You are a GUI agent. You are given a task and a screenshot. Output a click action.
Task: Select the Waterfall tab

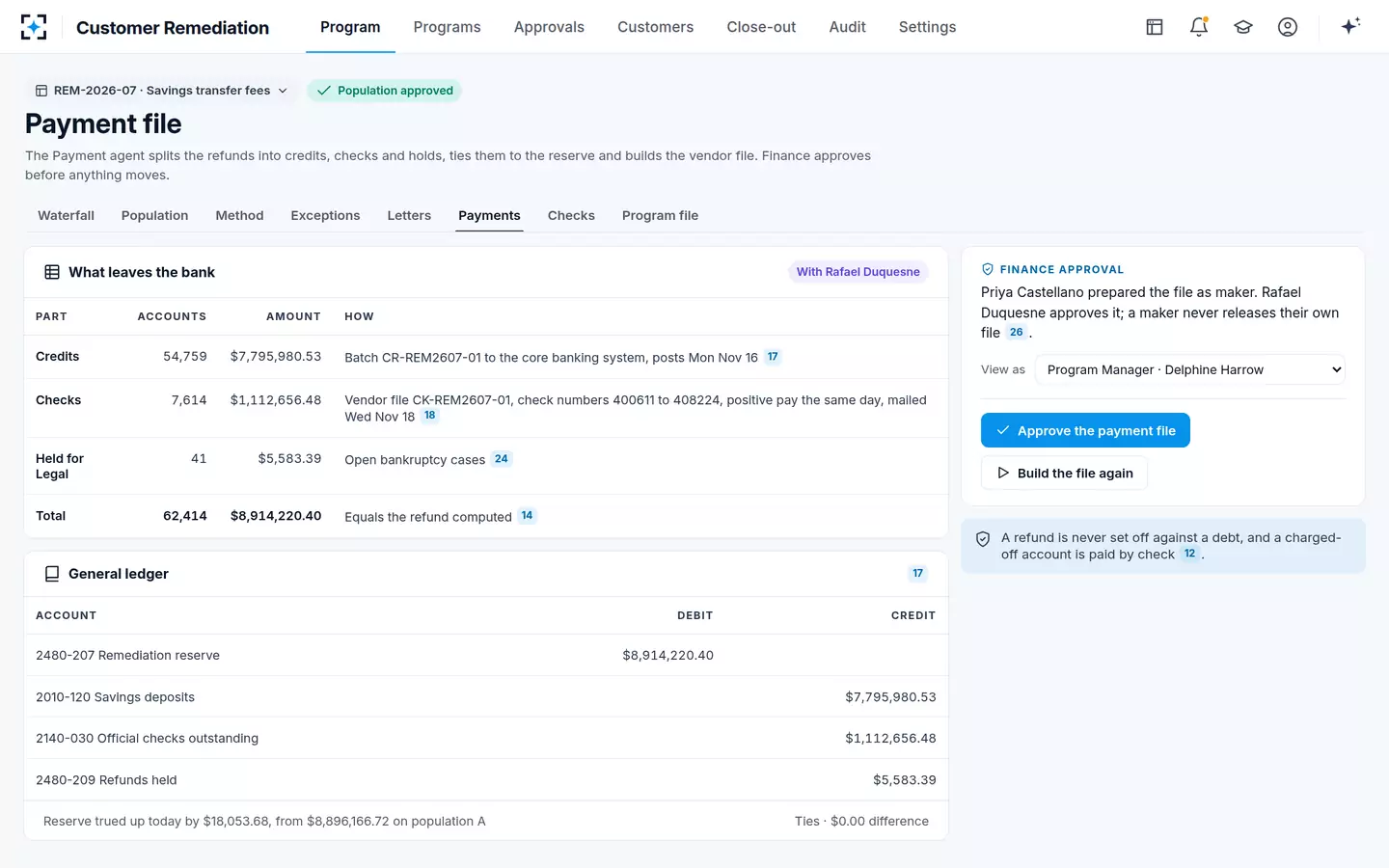coord(66,215)
